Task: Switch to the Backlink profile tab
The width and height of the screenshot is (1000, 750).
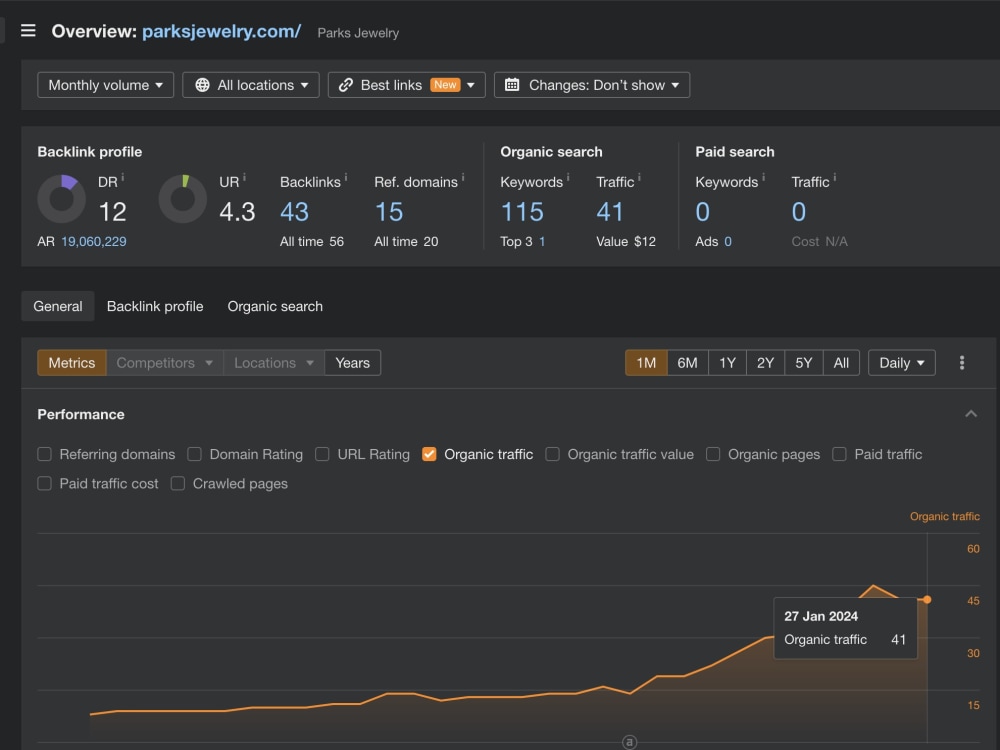Action: pos(155,306)
